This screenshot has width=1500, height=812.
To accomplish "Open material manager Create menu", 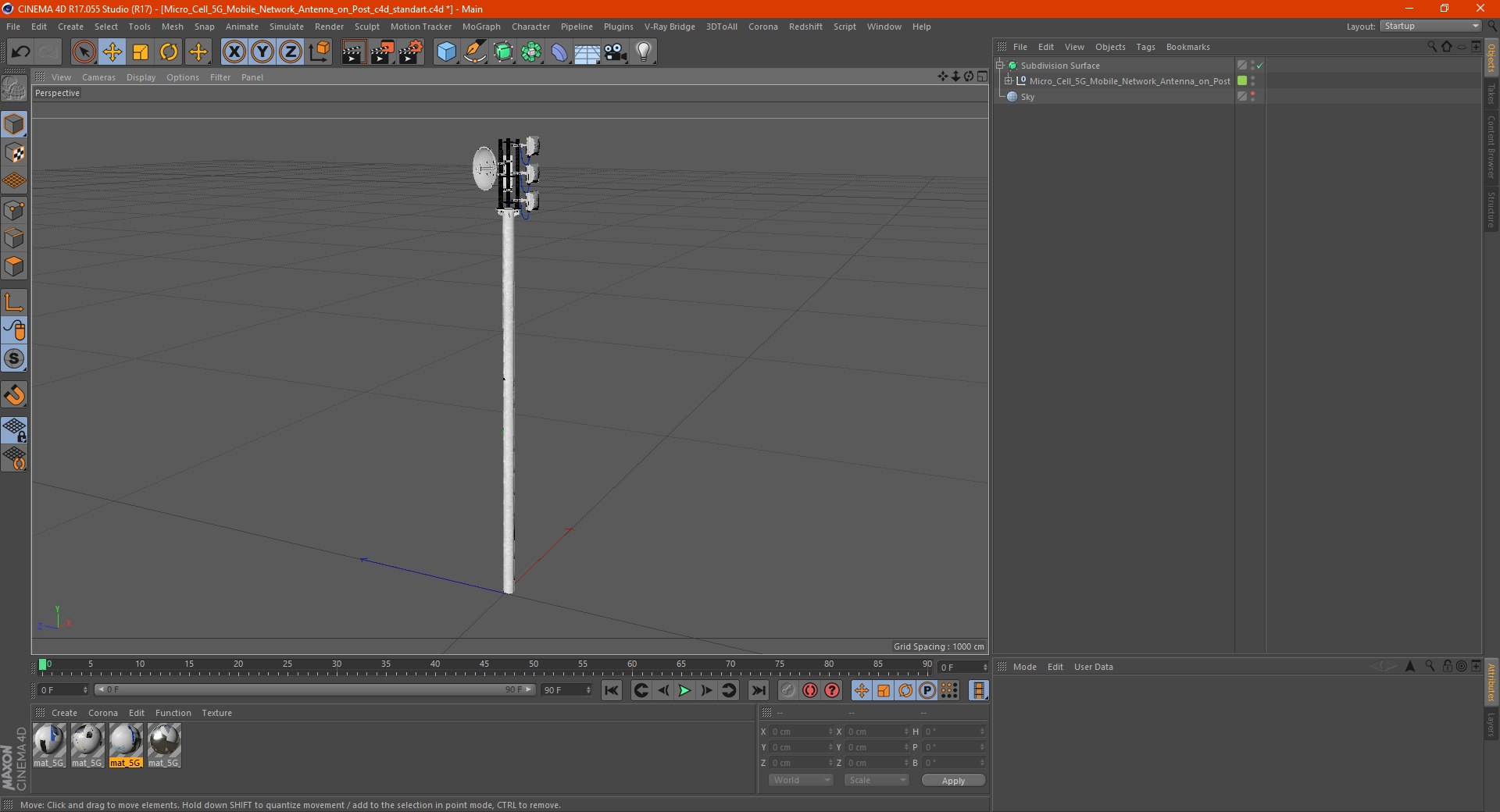I will 64,713.
